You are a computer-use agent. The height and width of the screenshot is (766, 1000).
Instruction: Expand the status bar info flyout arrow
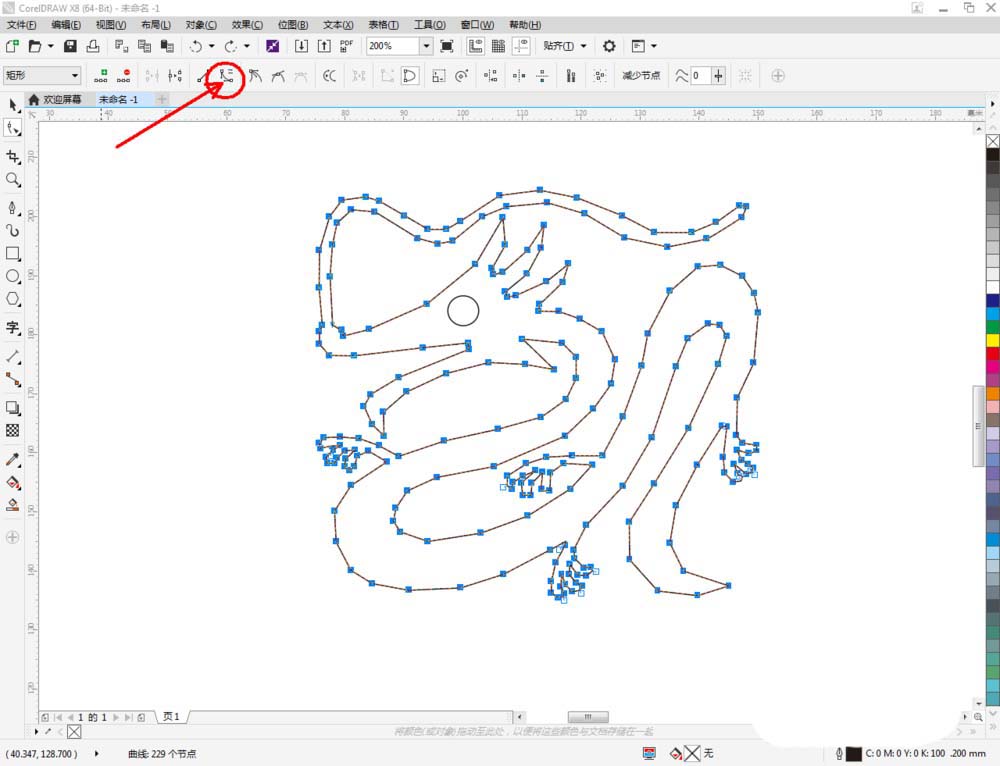[x=96, y=753]
